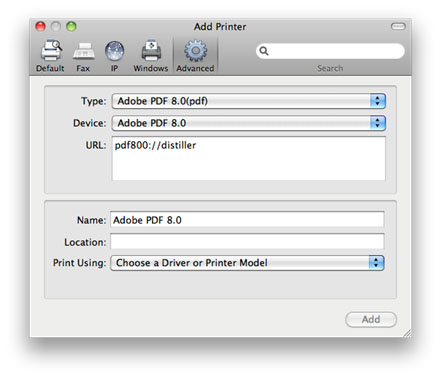
Task: Click the URL field with pdf800://distiller
Action: tap(249, 158)
